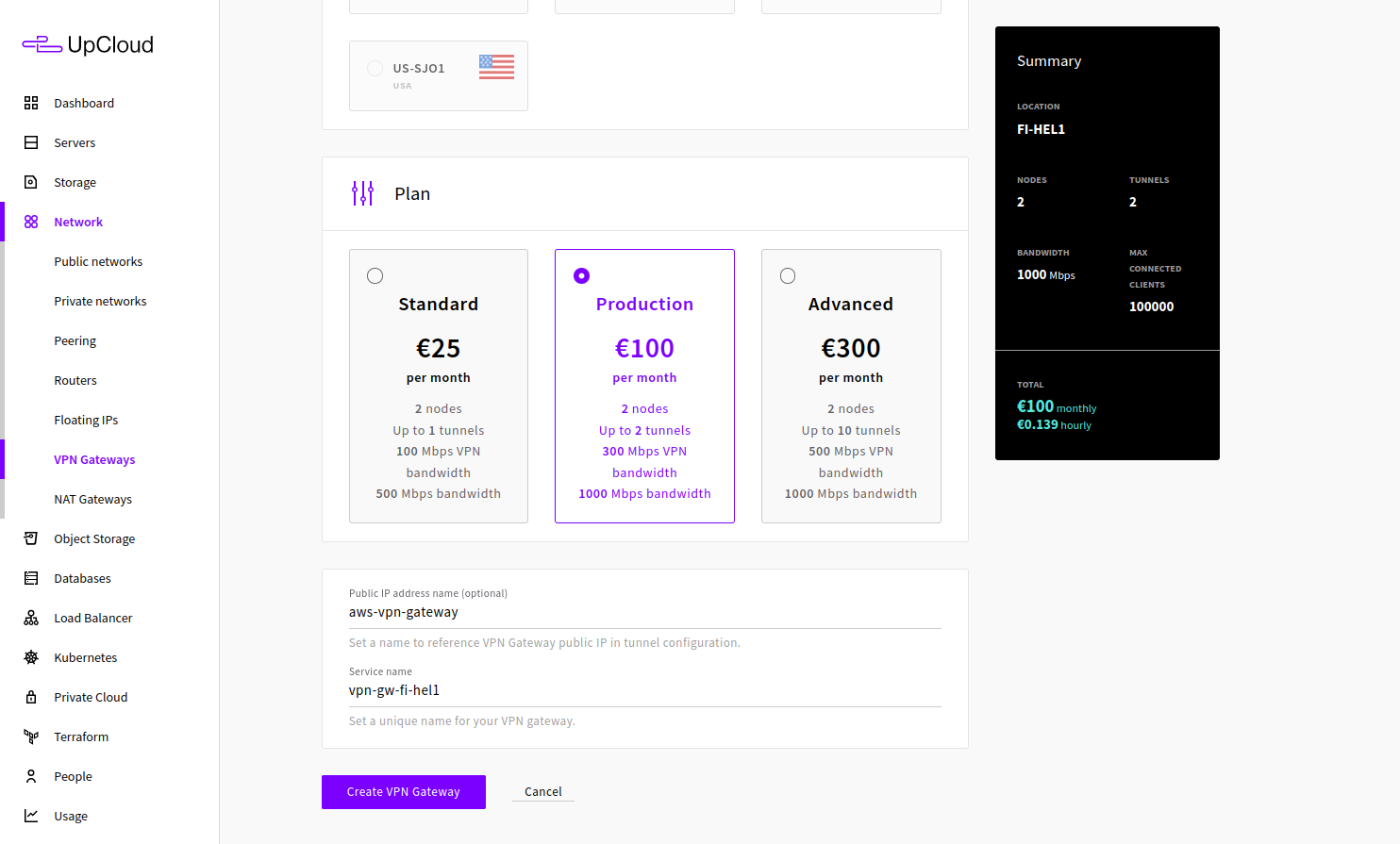Image resolution: width=1400 pixels, height=844 pixels.
Task: Open NAT Gateways page
Action: coord(92,499)
